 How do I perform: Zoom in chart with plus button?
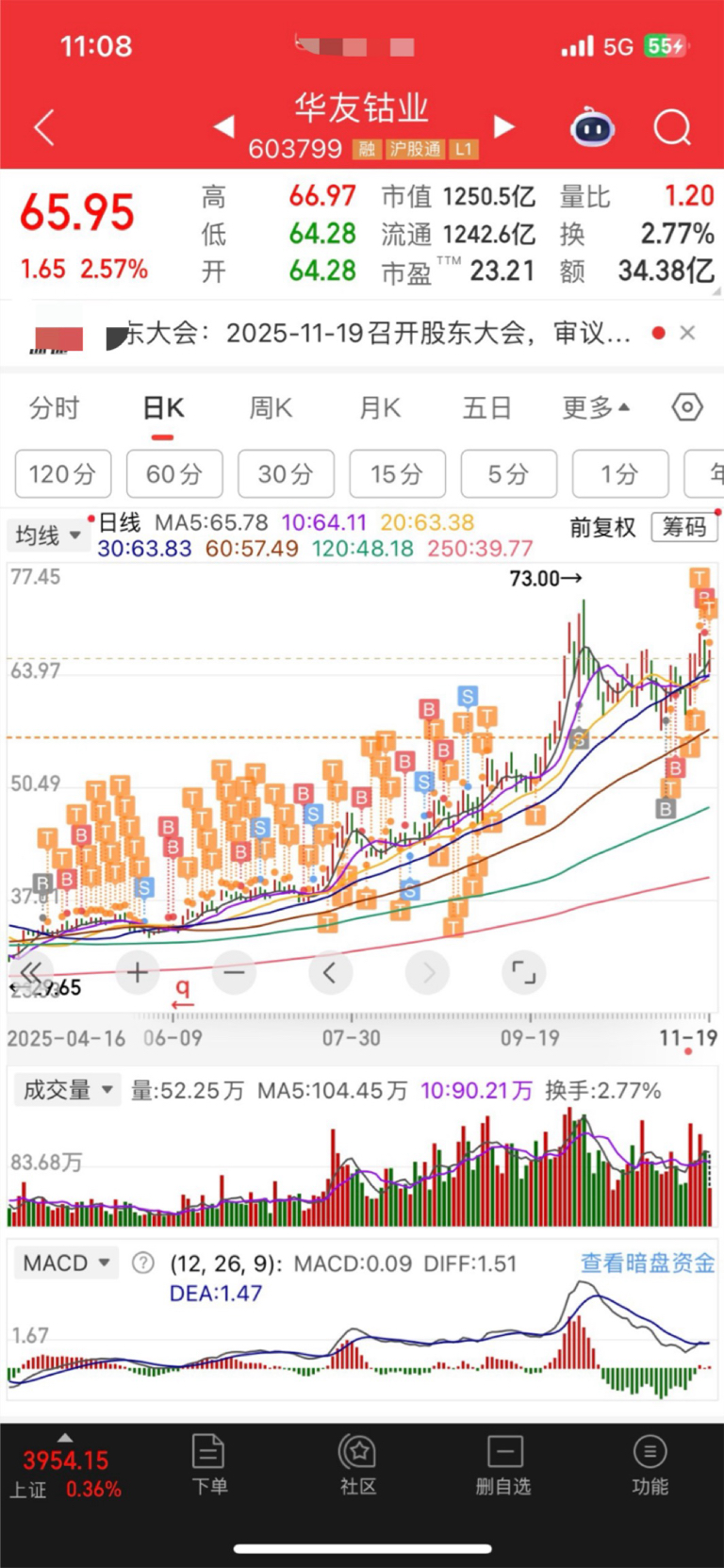tap(138, 972)
